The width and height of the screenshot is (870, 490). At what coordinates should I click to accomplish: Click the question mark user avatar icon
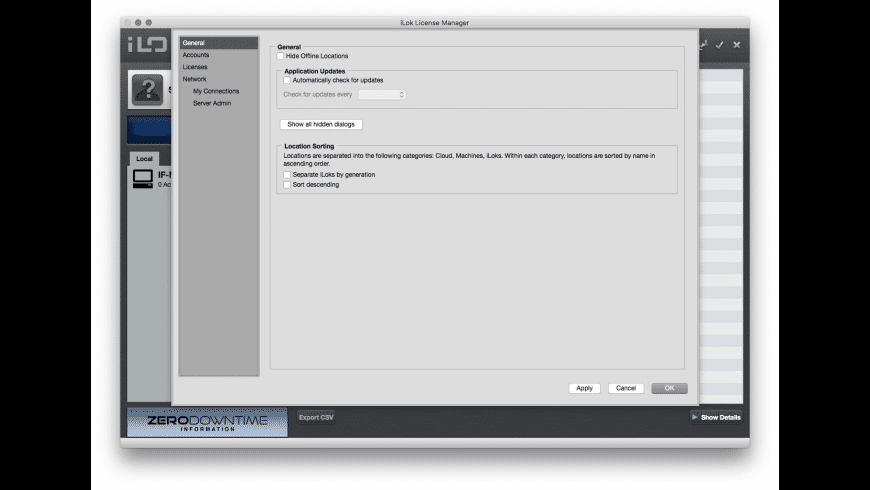point(148,89)
